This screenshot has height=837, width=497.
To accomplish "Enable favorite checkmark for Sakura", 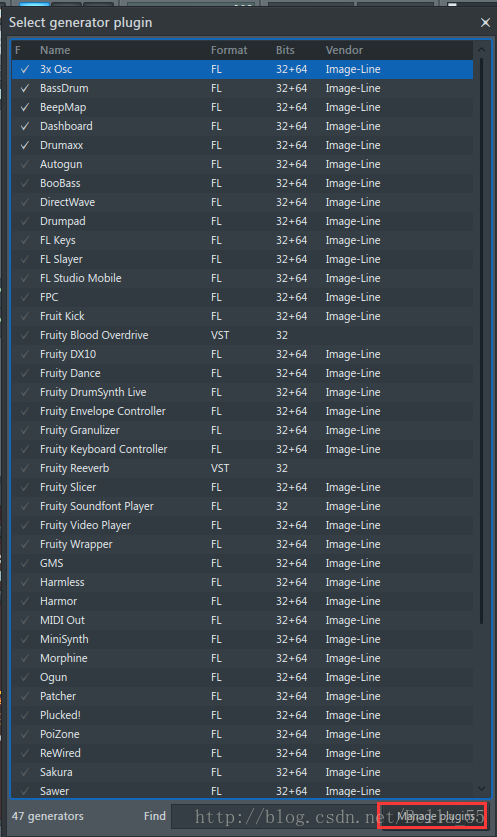I will [x=25, y=772].
